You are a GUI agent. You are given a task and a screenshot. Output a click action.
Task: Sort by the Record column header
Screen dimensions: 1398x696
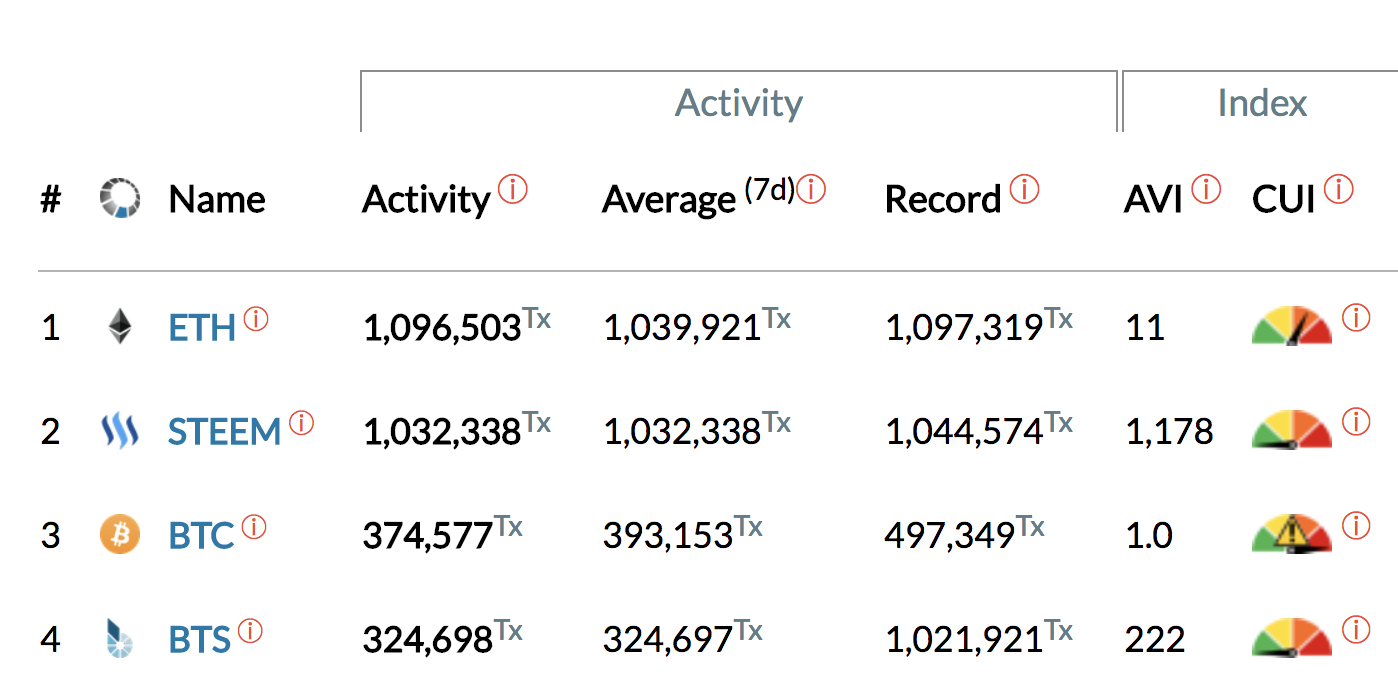click(x=943, y=200)
